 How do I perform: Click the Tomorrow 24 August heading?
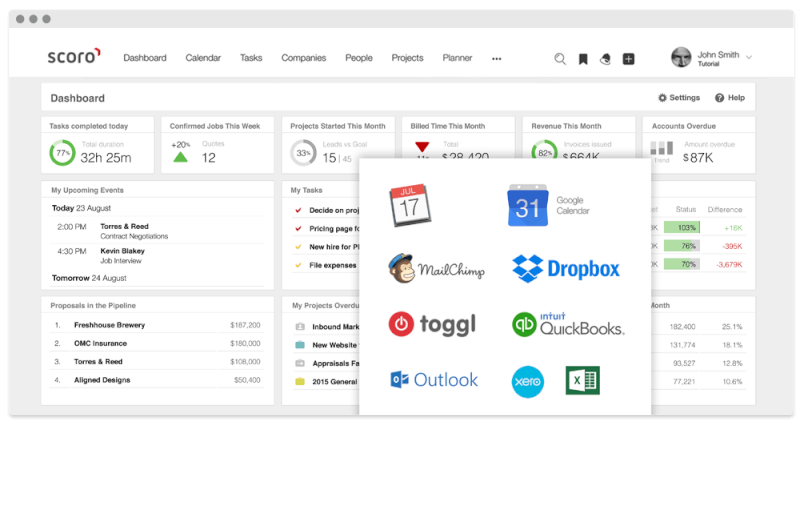pos(89,278)
